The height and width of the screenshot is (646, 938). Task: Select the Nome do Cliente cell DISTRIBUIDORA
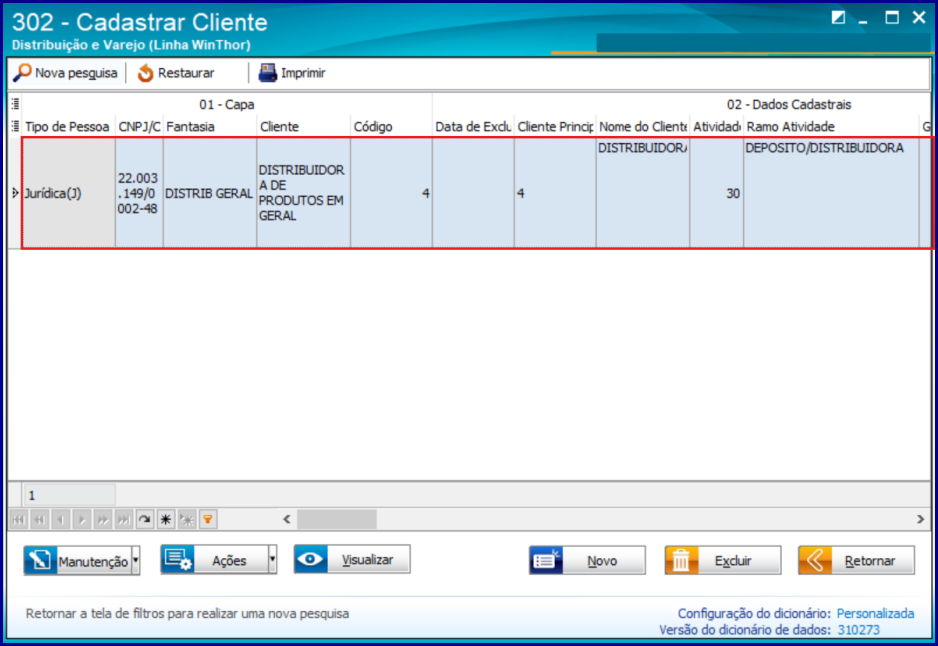[642, 193]
